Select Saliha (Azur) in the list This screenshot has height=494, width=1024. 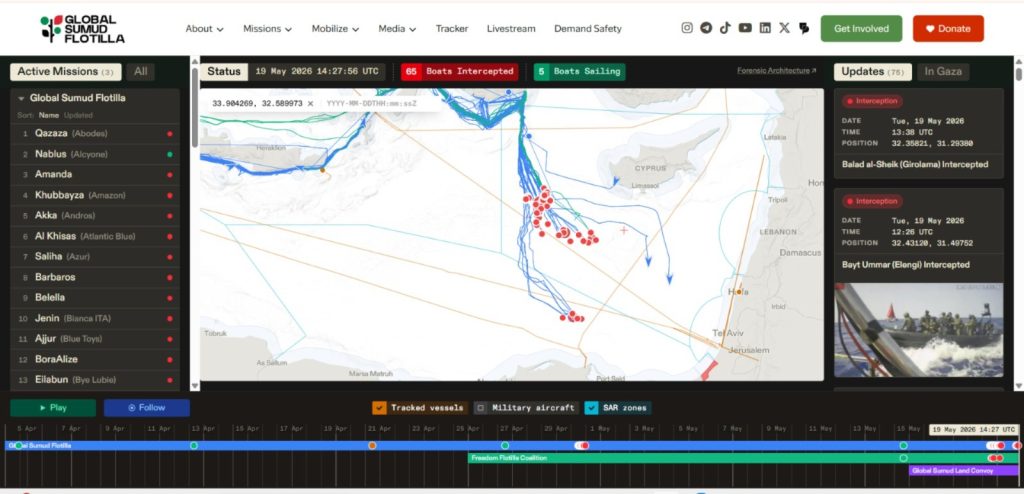coord(95,257)
